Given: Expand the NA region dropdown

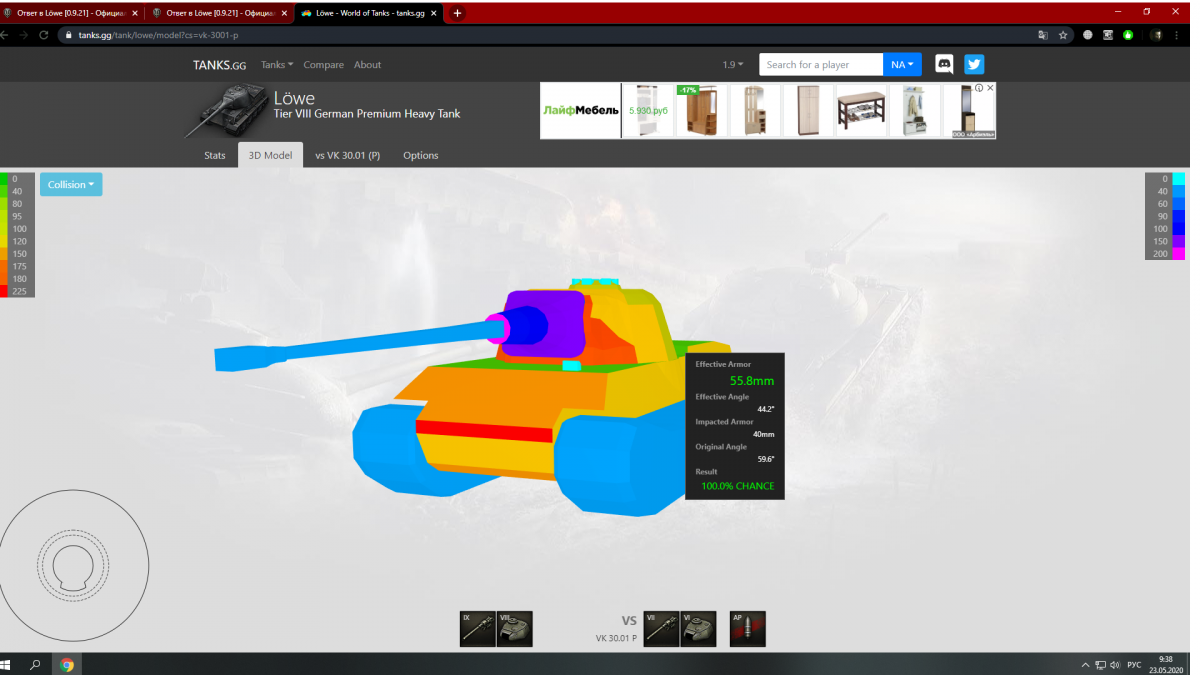Looking at the screenshot, I should coord(903,64).
